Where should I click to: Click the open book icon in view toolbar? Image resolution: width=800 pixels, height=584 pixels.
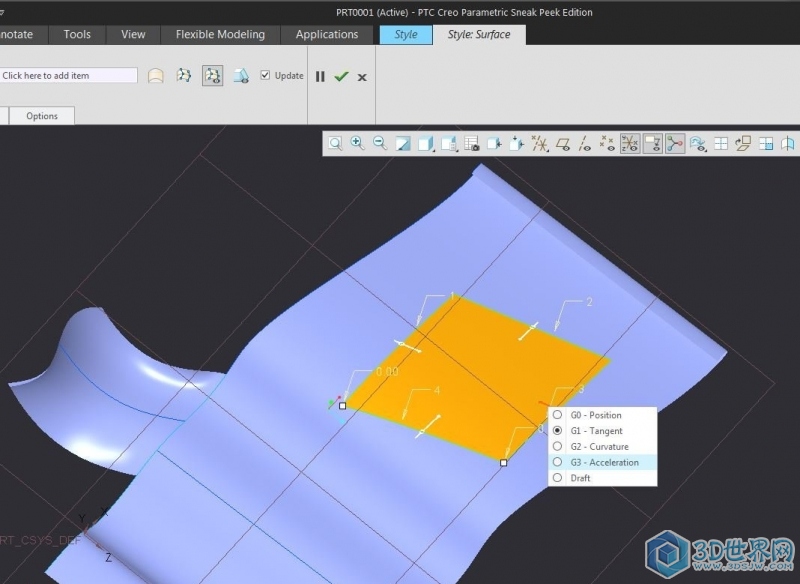pos(788,144)
